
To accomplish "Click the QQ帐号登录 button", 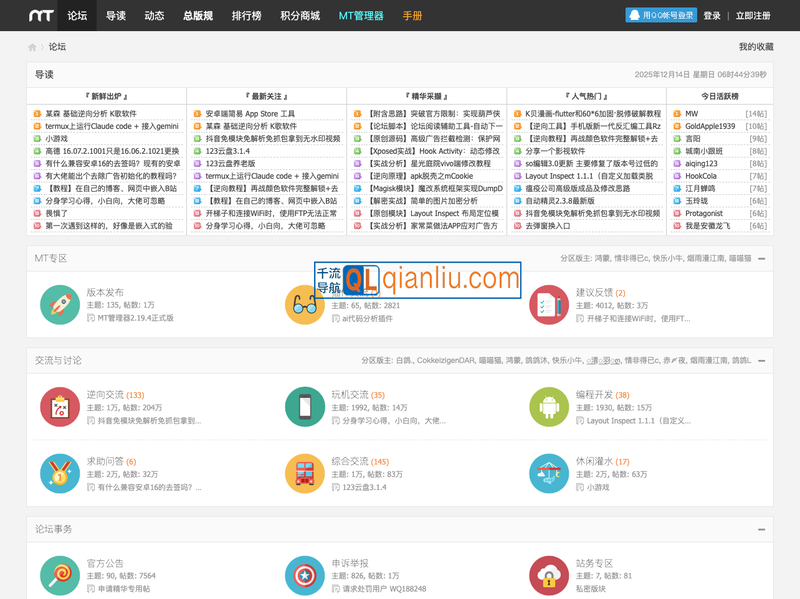I will pyautogui.click(x=661, y=16).
